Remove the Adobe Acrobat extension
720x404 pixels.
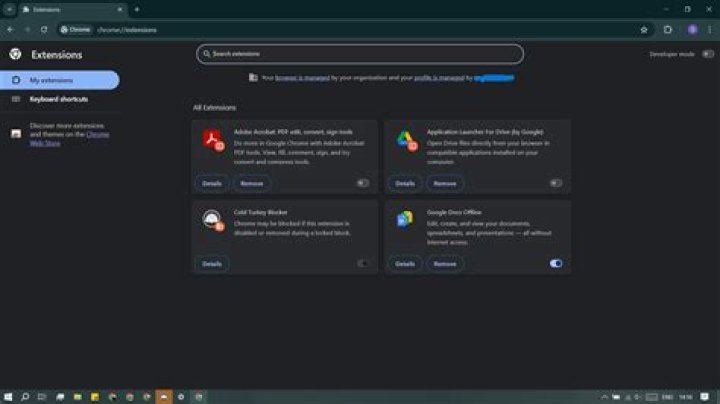252,184
